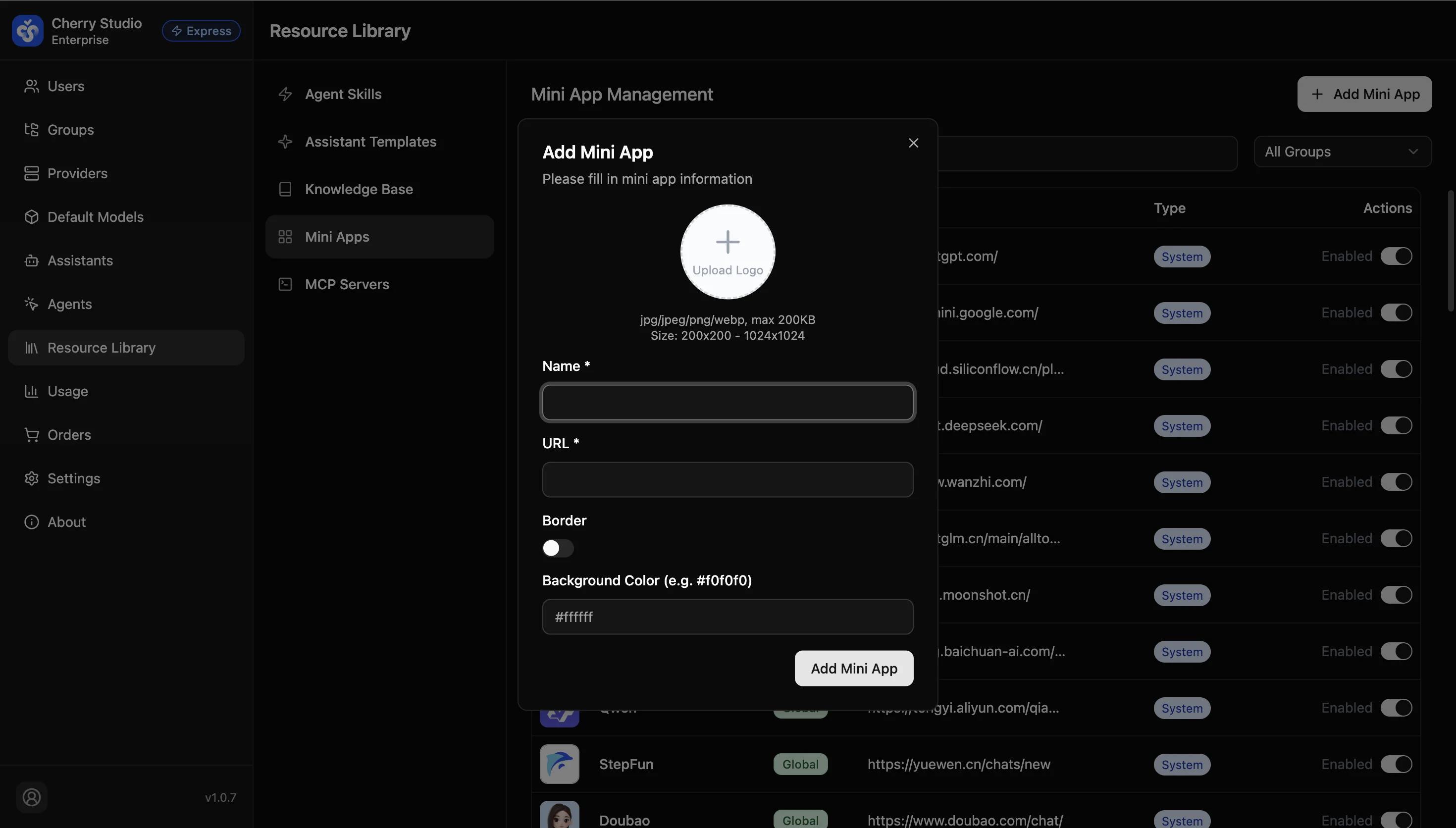Toggle Enabled switch for the siliconflow.cn row
The image size is (1456, 828).
click(1396, 369)
